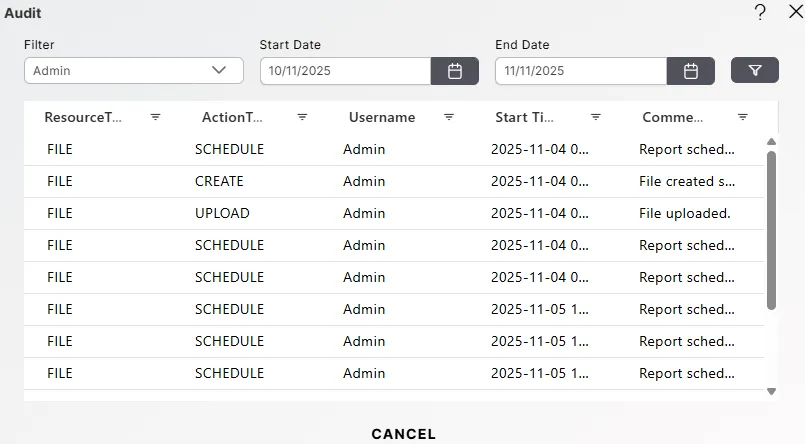Click the scrollbar down arrow
This screenshot has width=805, height=444.
tap(771, 392)
